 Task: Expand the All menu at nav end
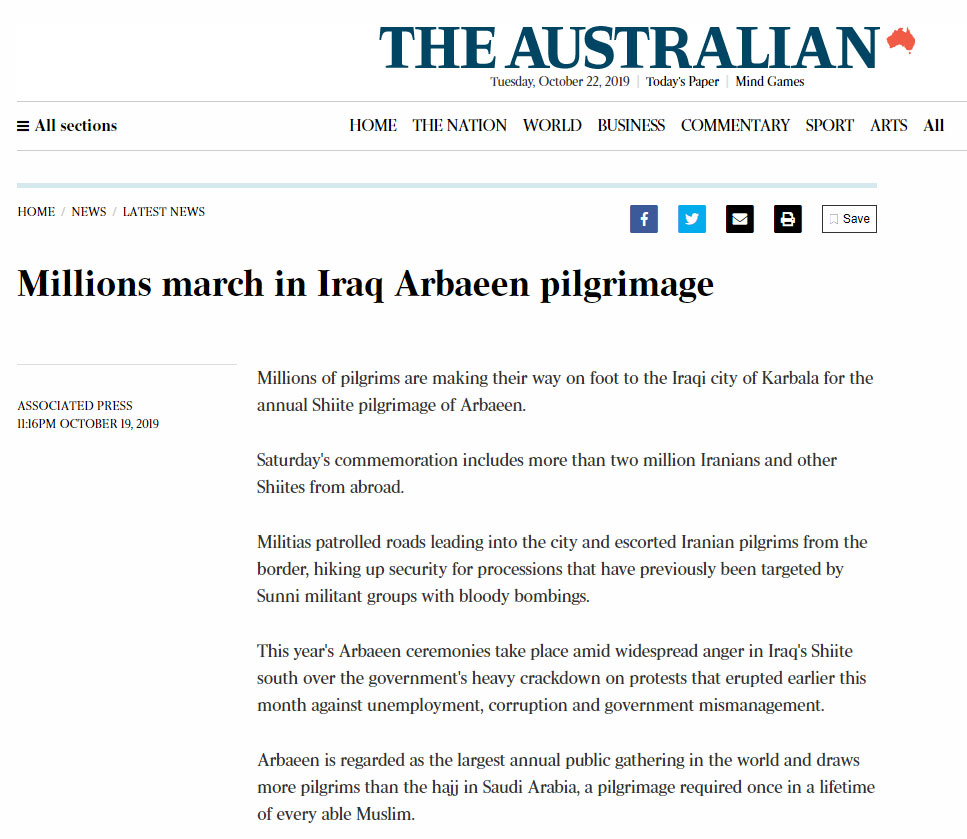(x=934, y=126)
